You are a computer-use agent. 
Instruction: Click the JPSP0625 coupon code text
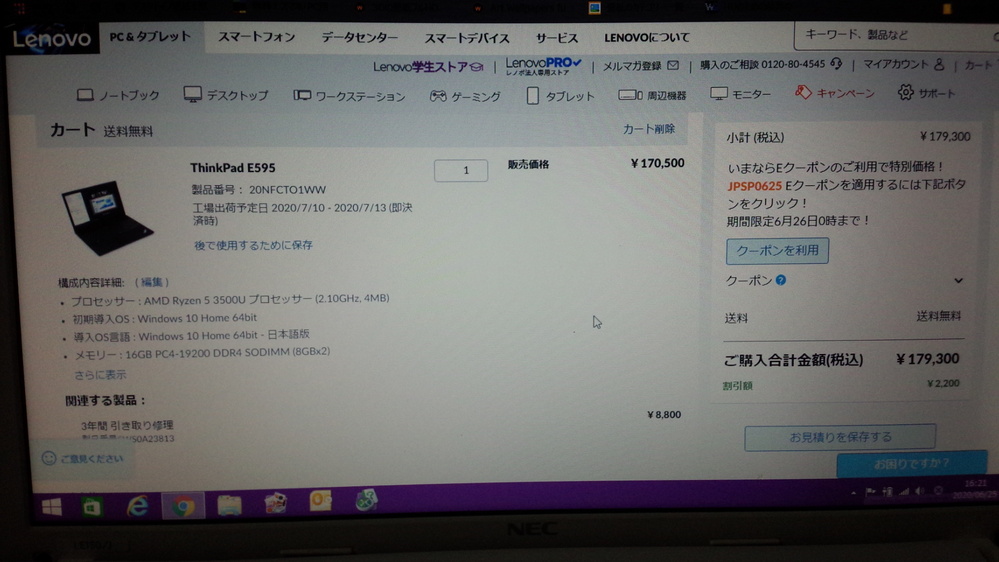(754, 186)
